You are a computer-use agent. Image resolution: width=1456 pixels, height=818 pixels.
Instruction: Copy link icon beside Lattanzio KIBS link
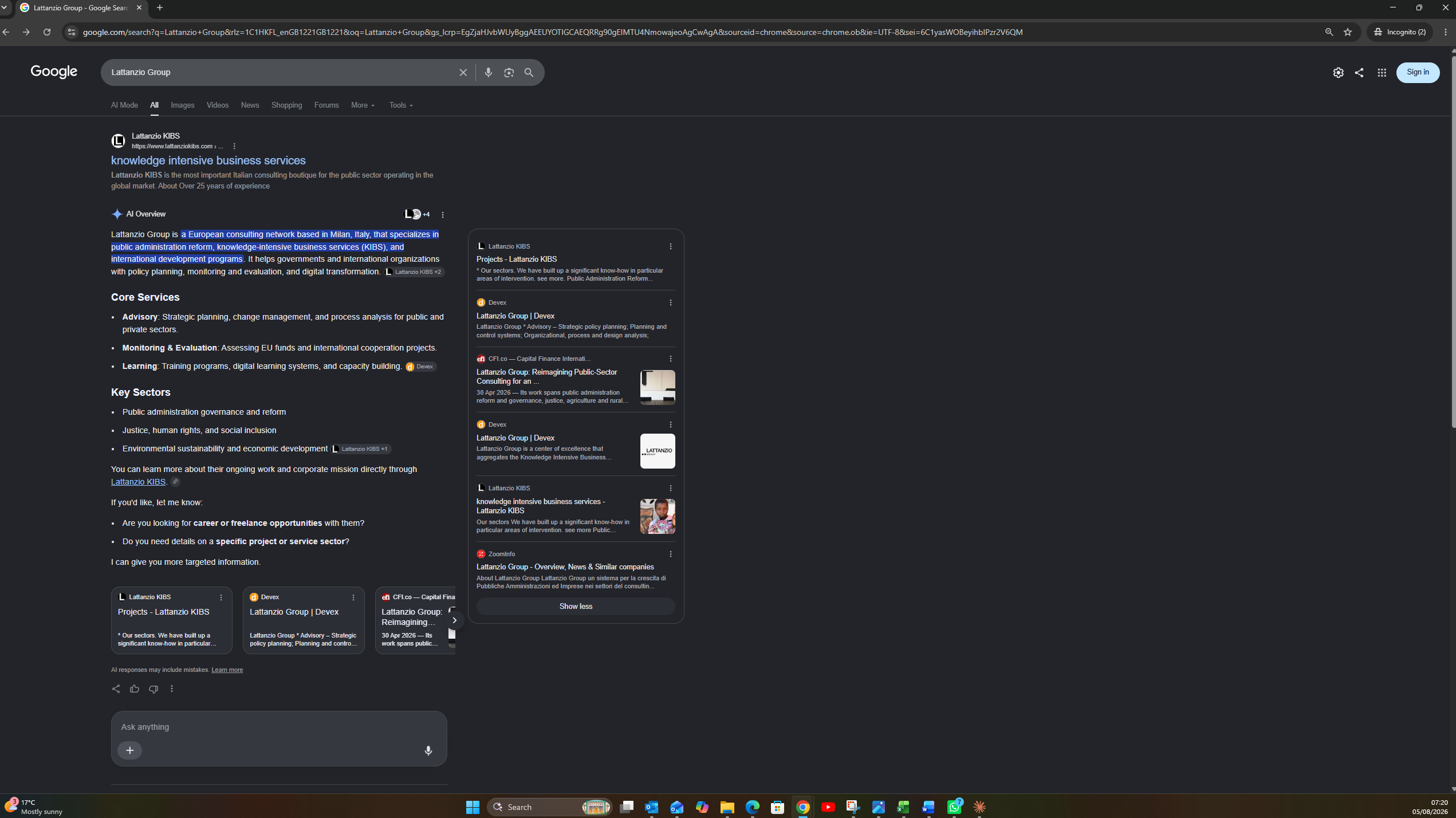click(x=175, y=482)
